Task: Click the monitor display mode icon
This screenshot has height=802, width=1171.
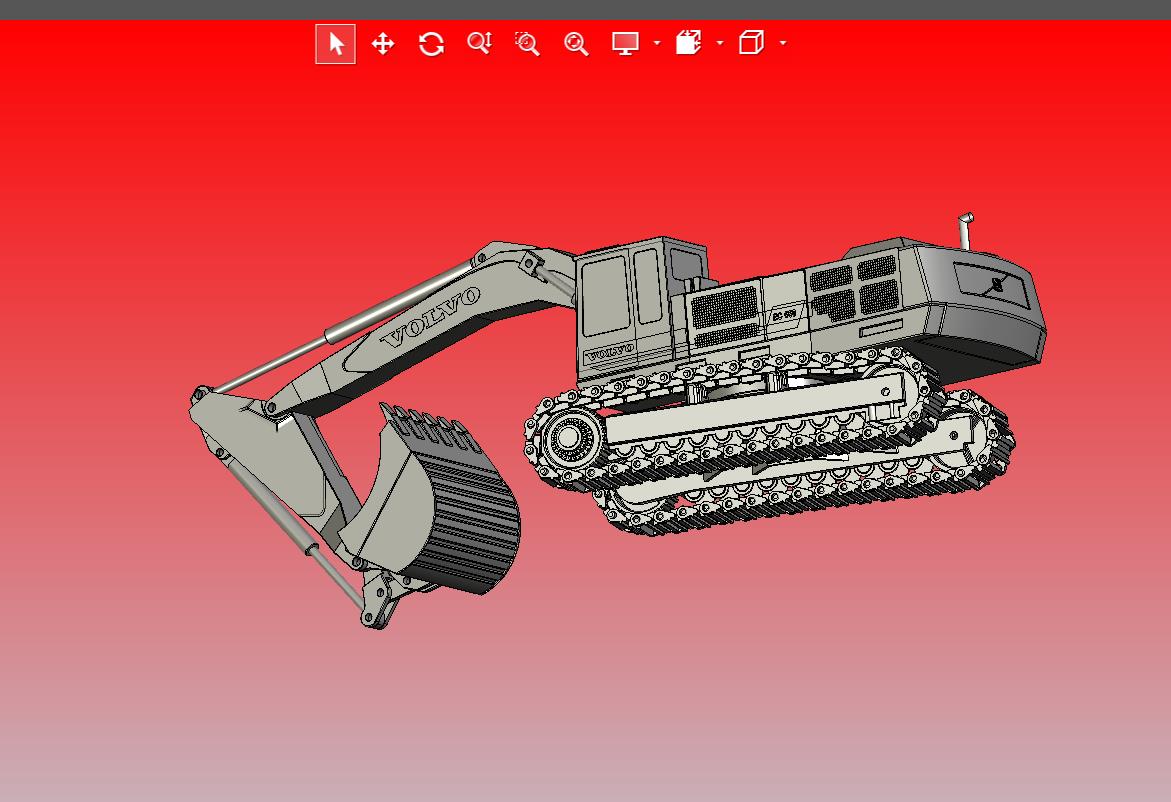Action: tap(625, 44)
